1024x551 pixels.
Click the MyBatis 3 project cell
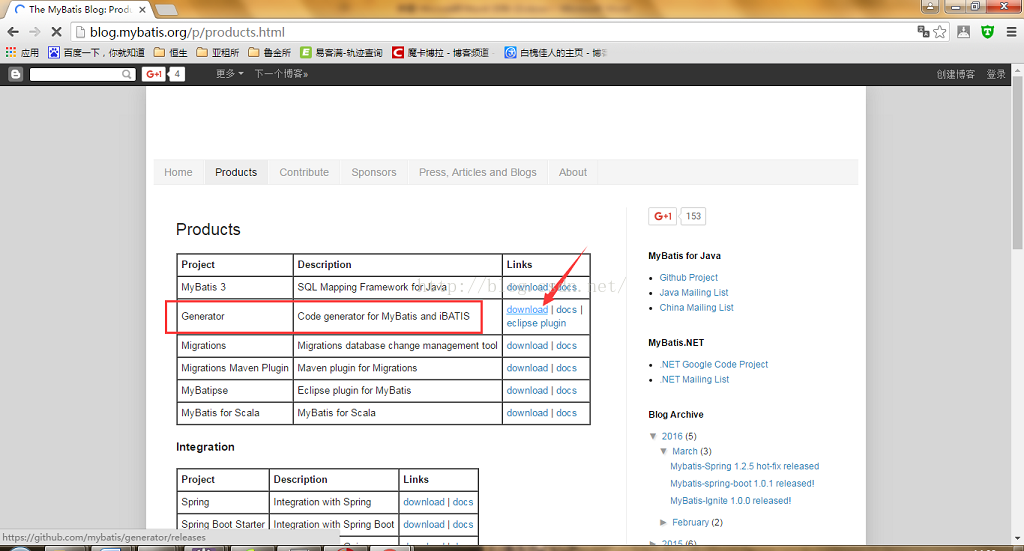(235, 287)
